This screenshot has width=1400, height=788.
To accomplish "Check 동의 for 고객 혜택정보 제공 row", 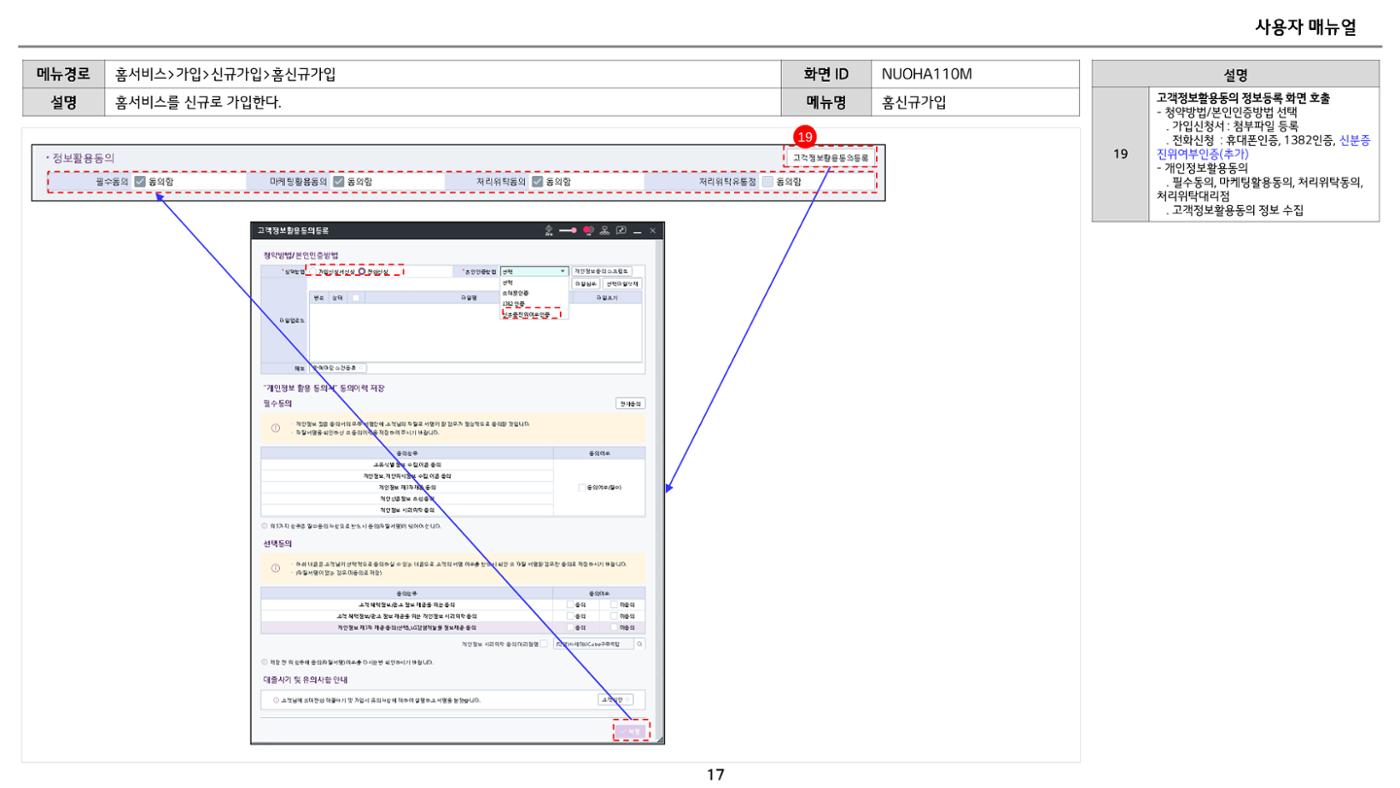I will 571,604.
